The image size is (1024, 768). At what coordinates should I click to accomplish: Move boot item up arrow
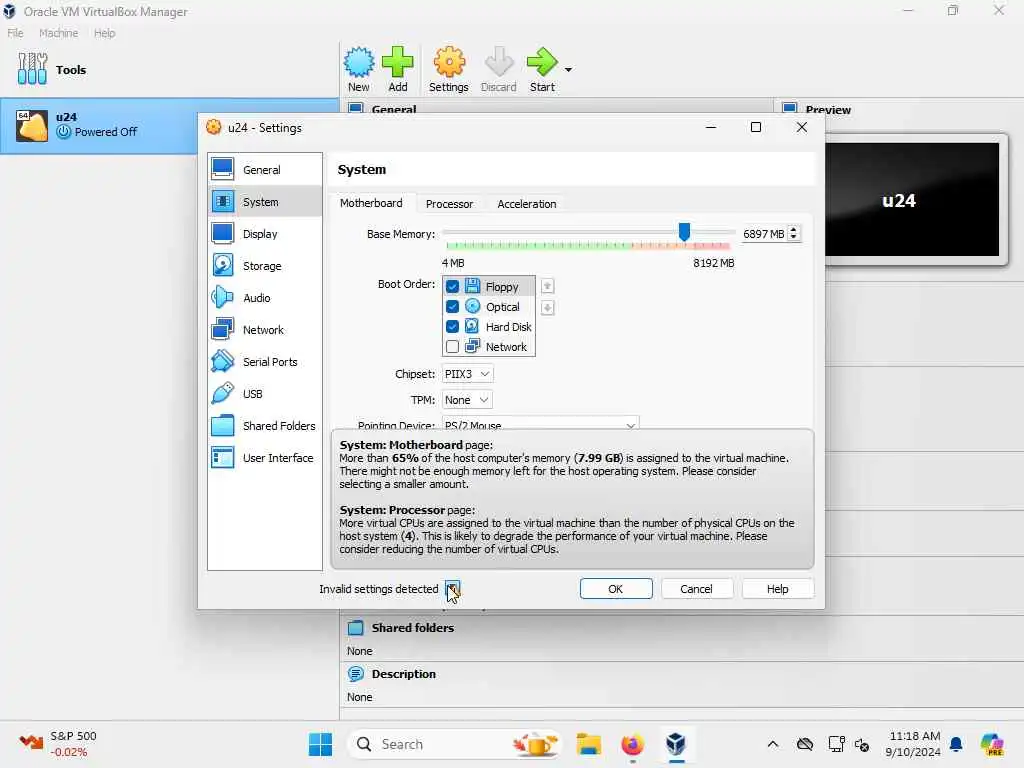(547, 286)
